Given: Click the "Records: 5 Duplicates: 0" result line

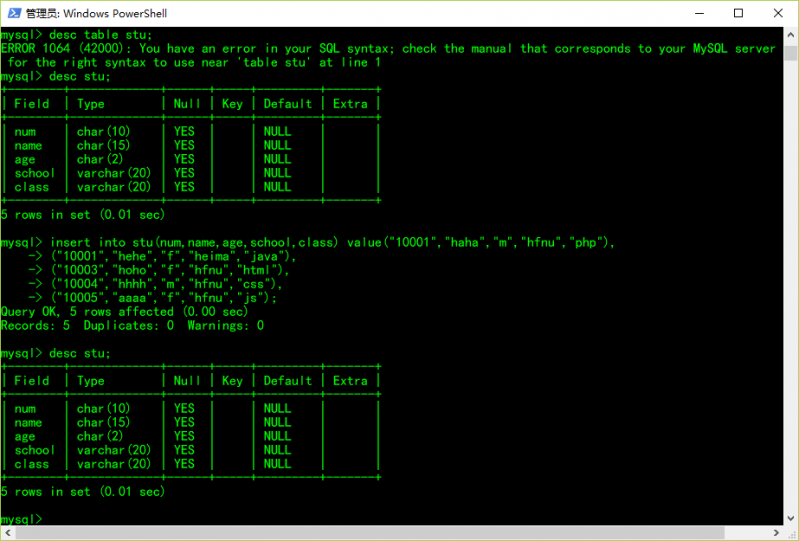Looking at the screenshot, I should pos(132,325).
